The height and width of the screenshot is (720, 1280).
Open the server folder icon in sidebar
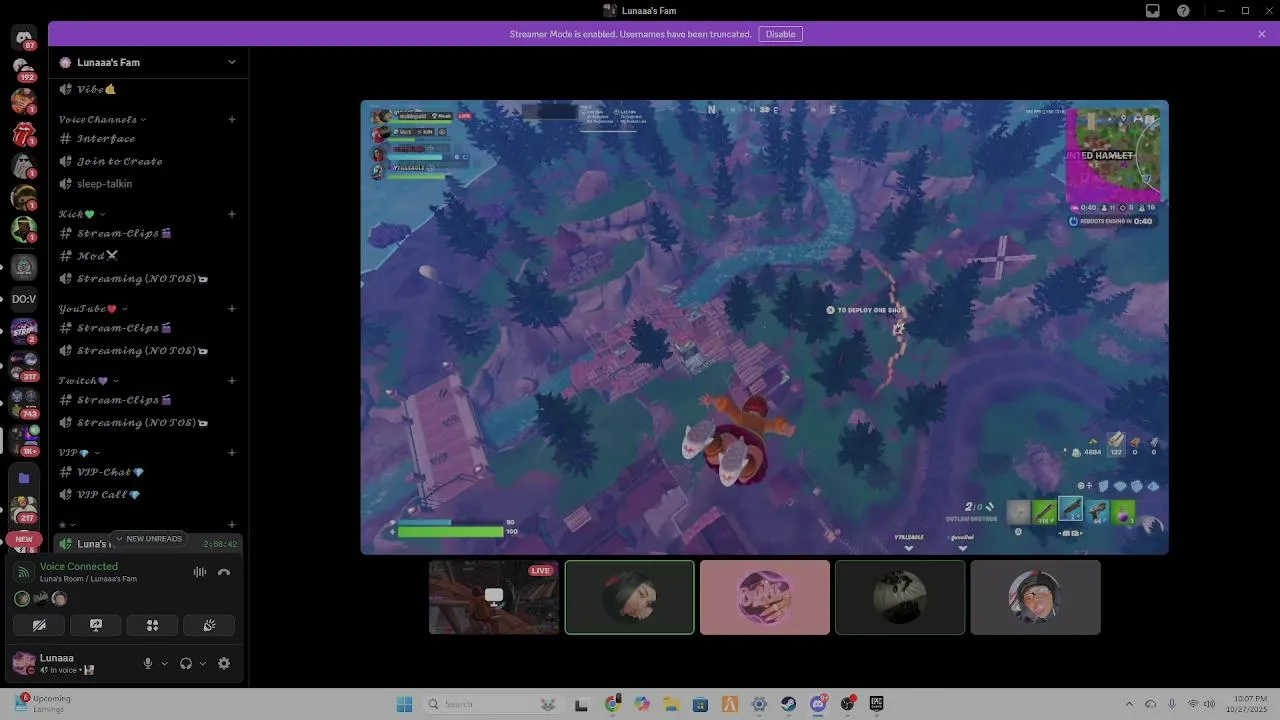(24, 478)
